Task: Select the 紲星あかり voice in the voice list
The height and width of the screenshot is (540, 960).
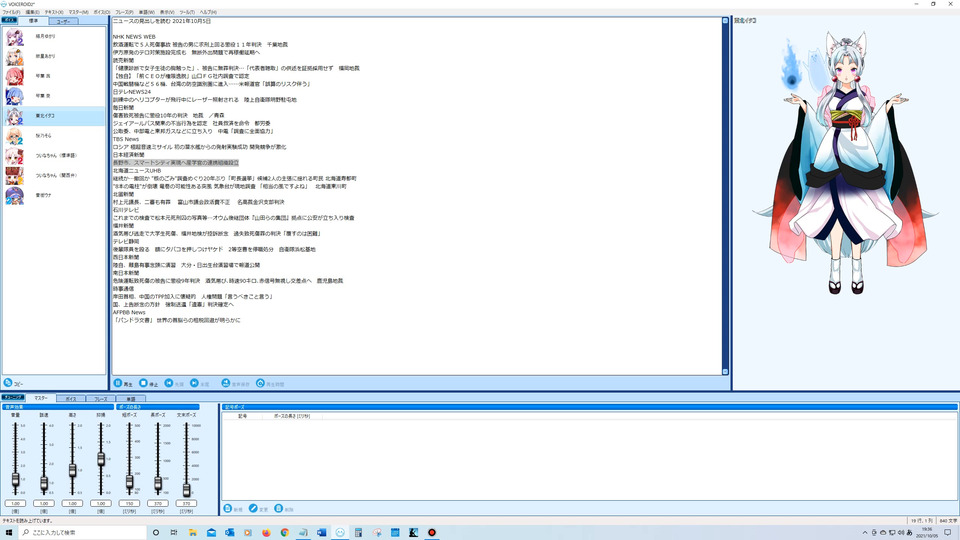Action: tap(54, 56)
